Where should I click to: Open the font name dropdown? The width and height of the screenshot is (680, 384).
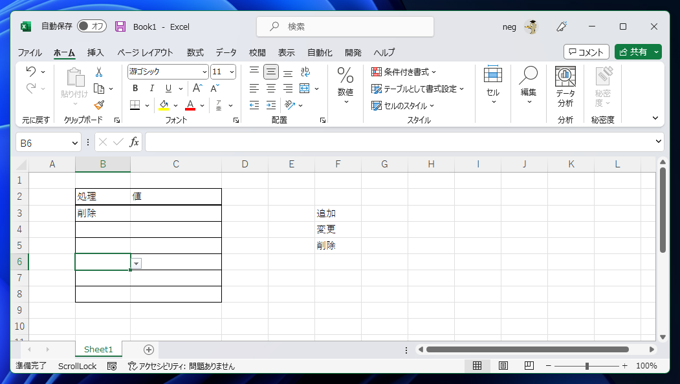(x=205, y=72)
